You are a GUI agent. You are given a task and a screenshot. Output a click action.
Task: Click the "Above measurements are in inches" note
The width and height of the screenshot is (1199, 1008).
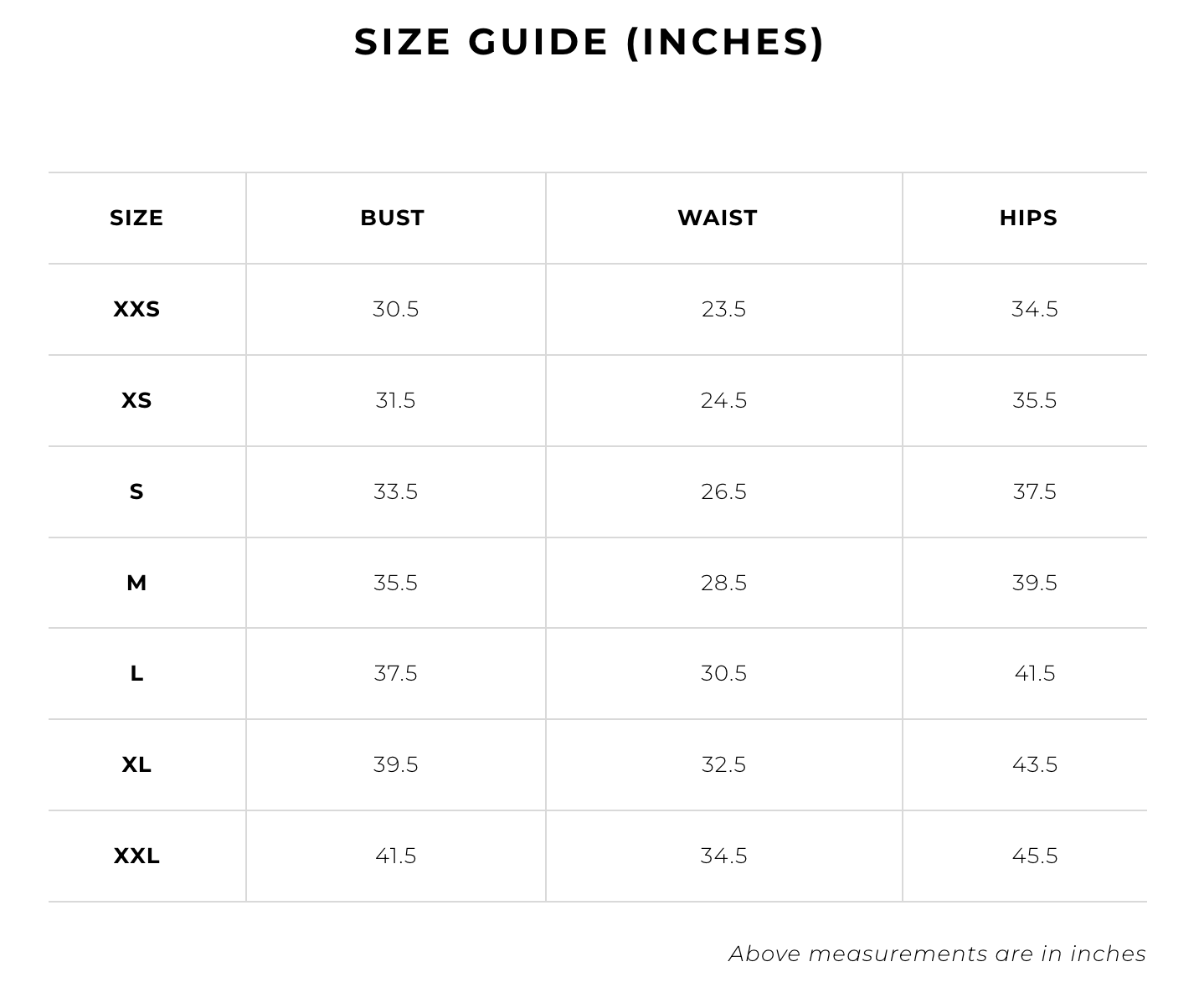pyautogui.click(x=937, y=954)
